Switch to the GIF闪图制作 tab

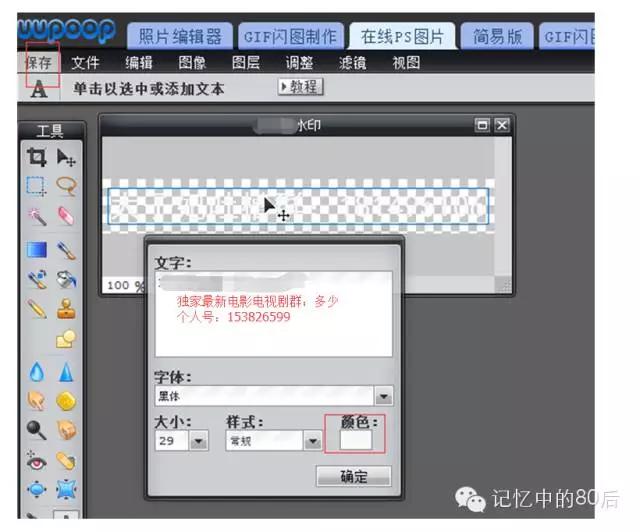pos(291,36)
